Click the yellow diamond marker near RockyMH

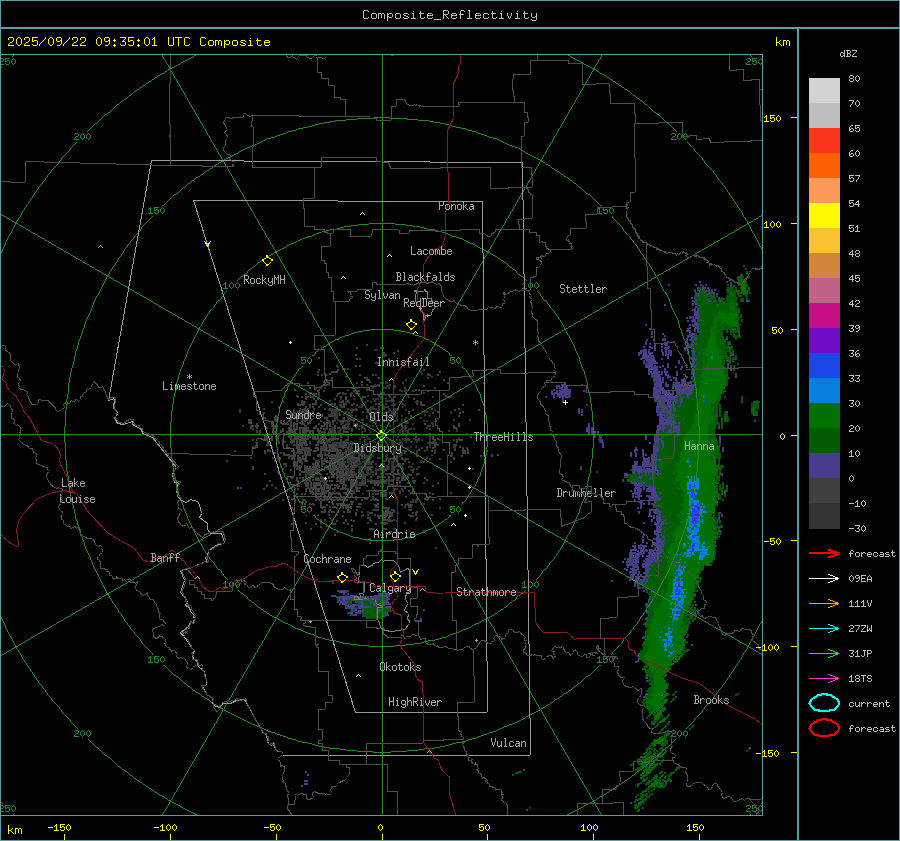[x=267, y=260]
